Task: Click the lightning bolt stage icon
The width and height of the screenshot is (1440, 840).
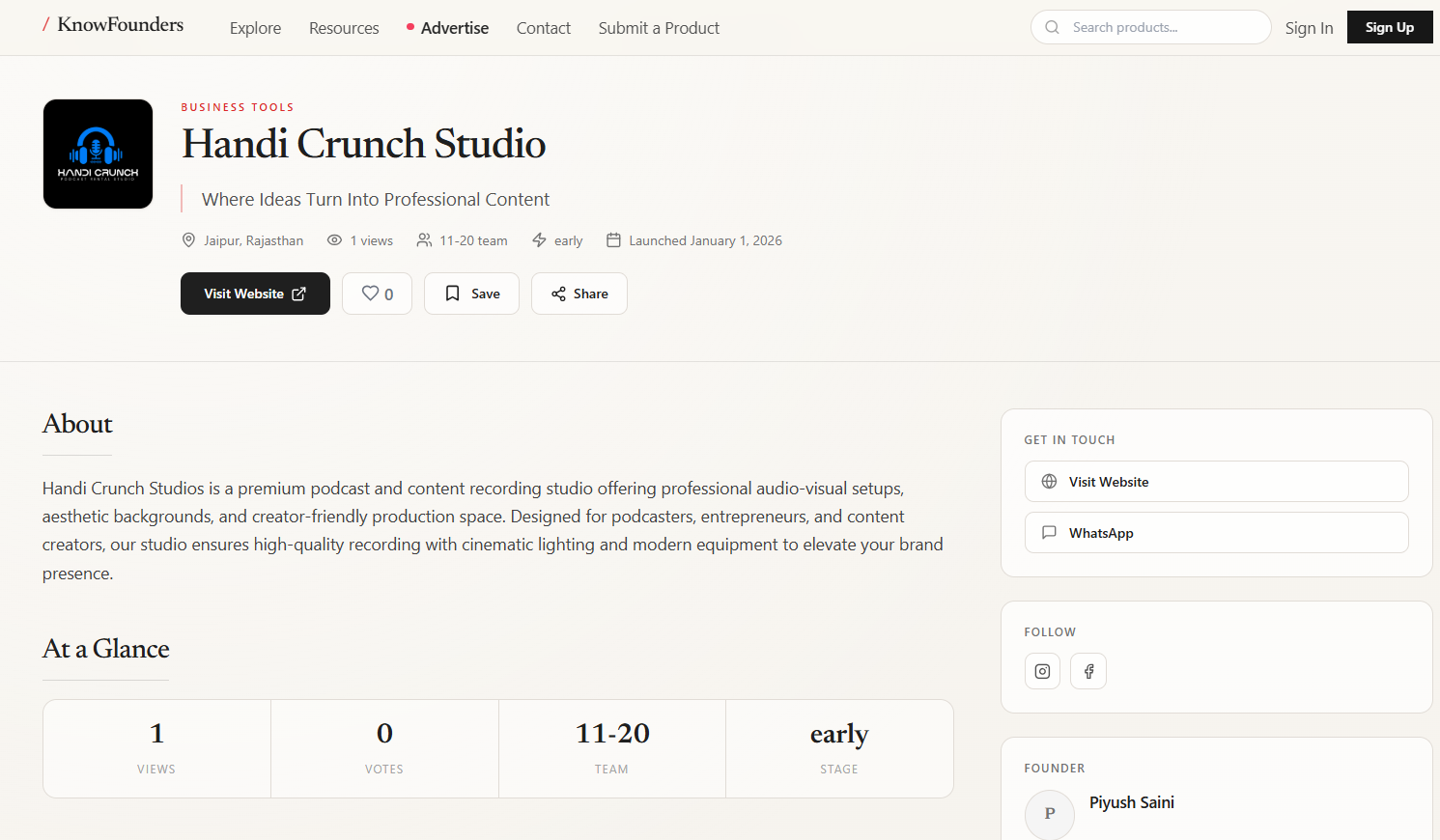Action: [x=539, y=239]
